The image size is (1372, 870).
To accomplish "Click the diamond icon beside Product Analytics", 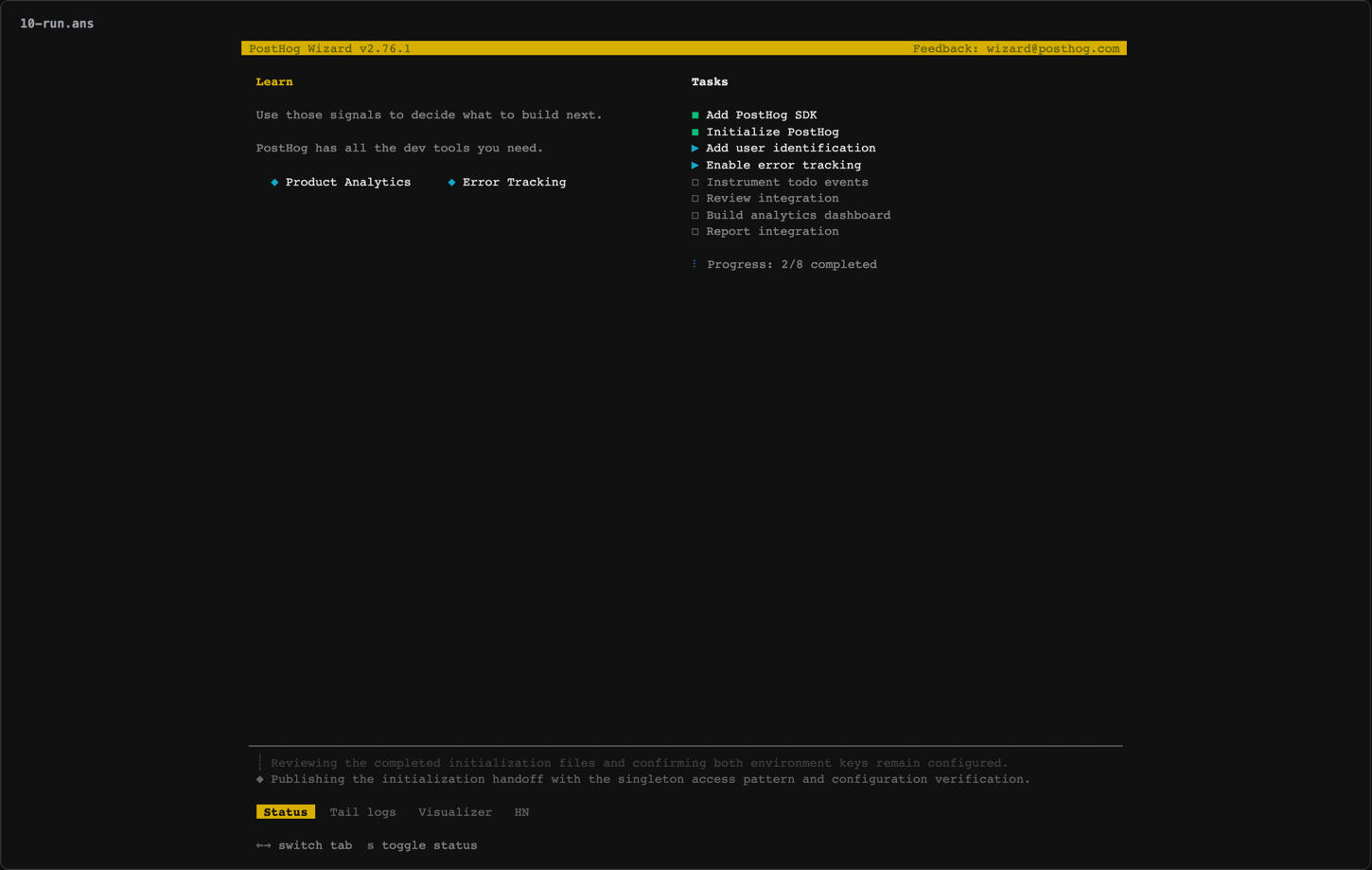I will 274,182.
